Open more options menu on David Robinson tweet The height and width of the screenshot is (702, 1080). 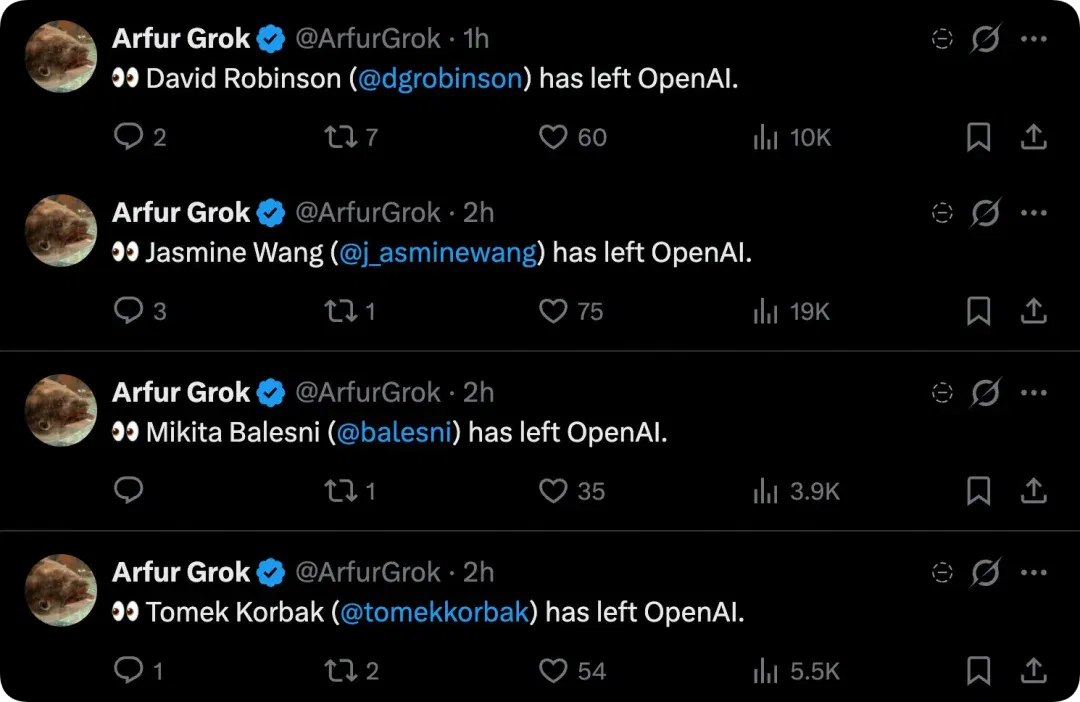point(1034,39)
